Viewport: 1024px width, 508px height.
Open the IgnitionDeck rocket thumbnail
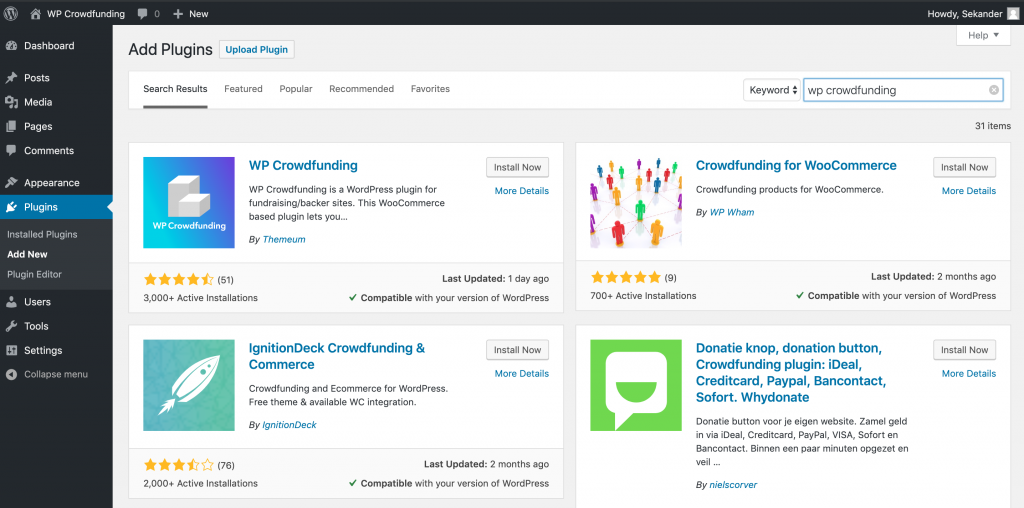(189, 385)
